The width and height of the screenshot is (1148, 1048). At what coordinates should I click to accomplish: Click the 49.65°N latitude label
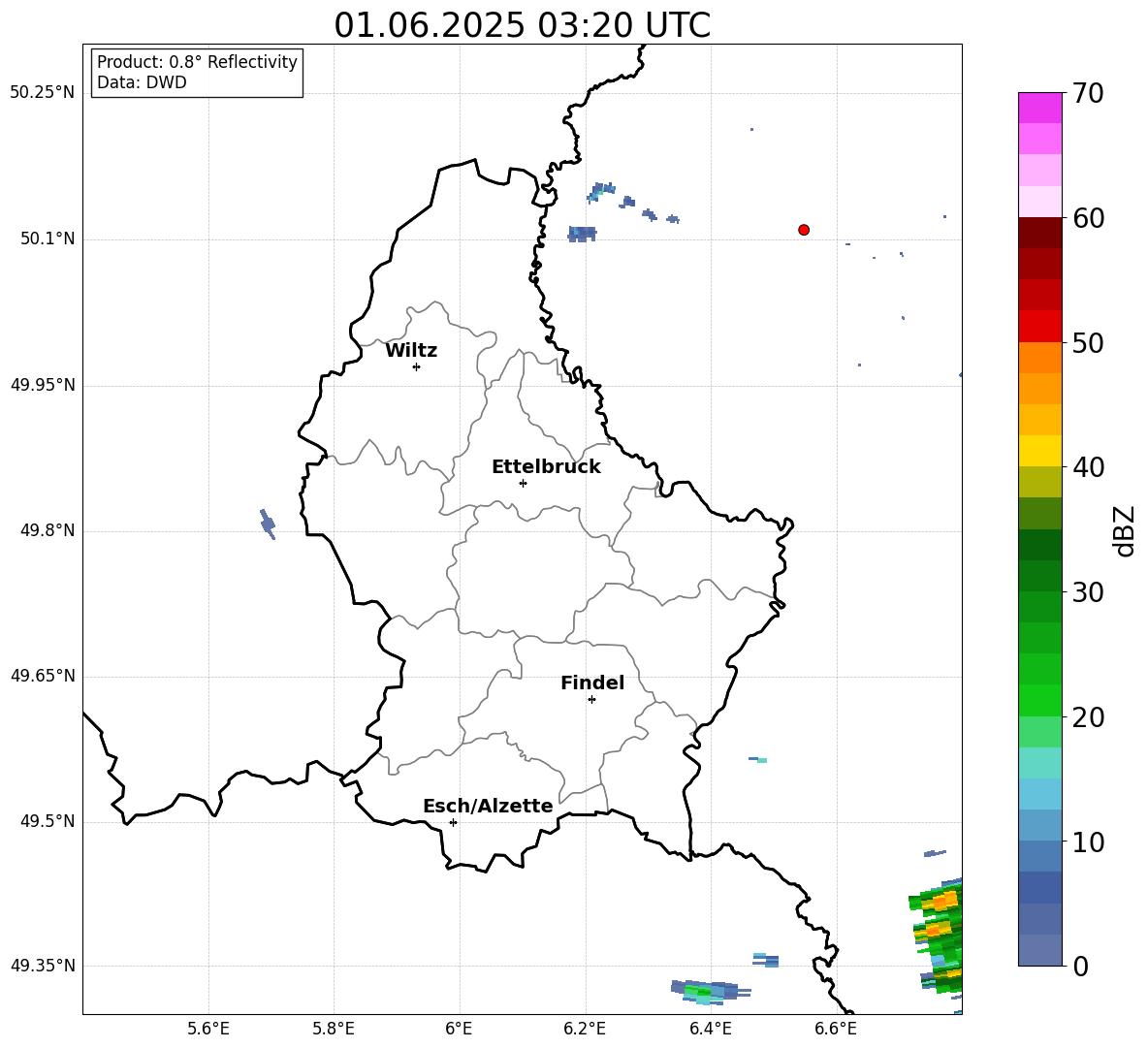[43, 675]
